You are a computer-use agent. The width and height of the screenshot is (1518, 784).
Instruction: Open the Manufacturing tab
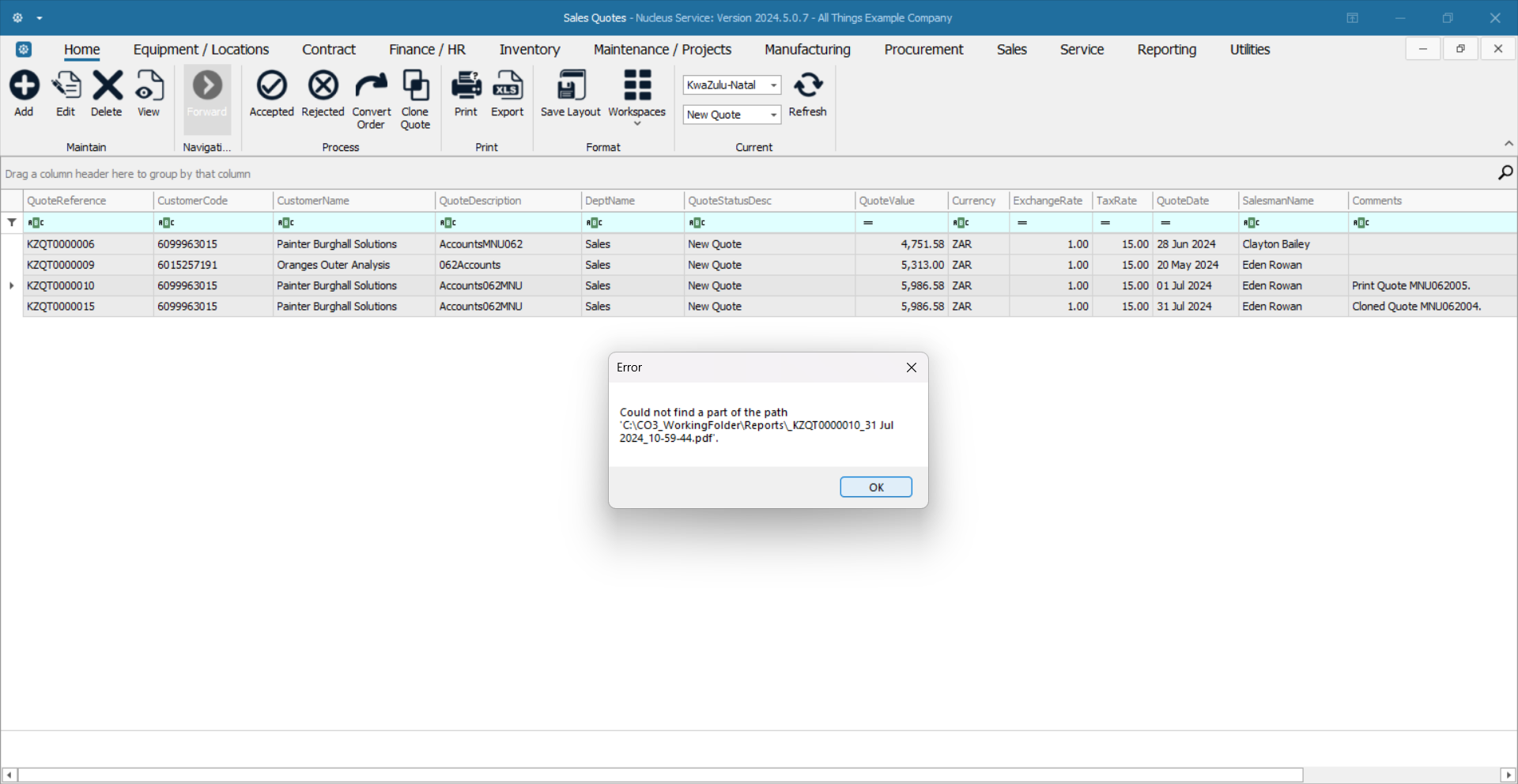pyautogui.click(x=807, y=50)
